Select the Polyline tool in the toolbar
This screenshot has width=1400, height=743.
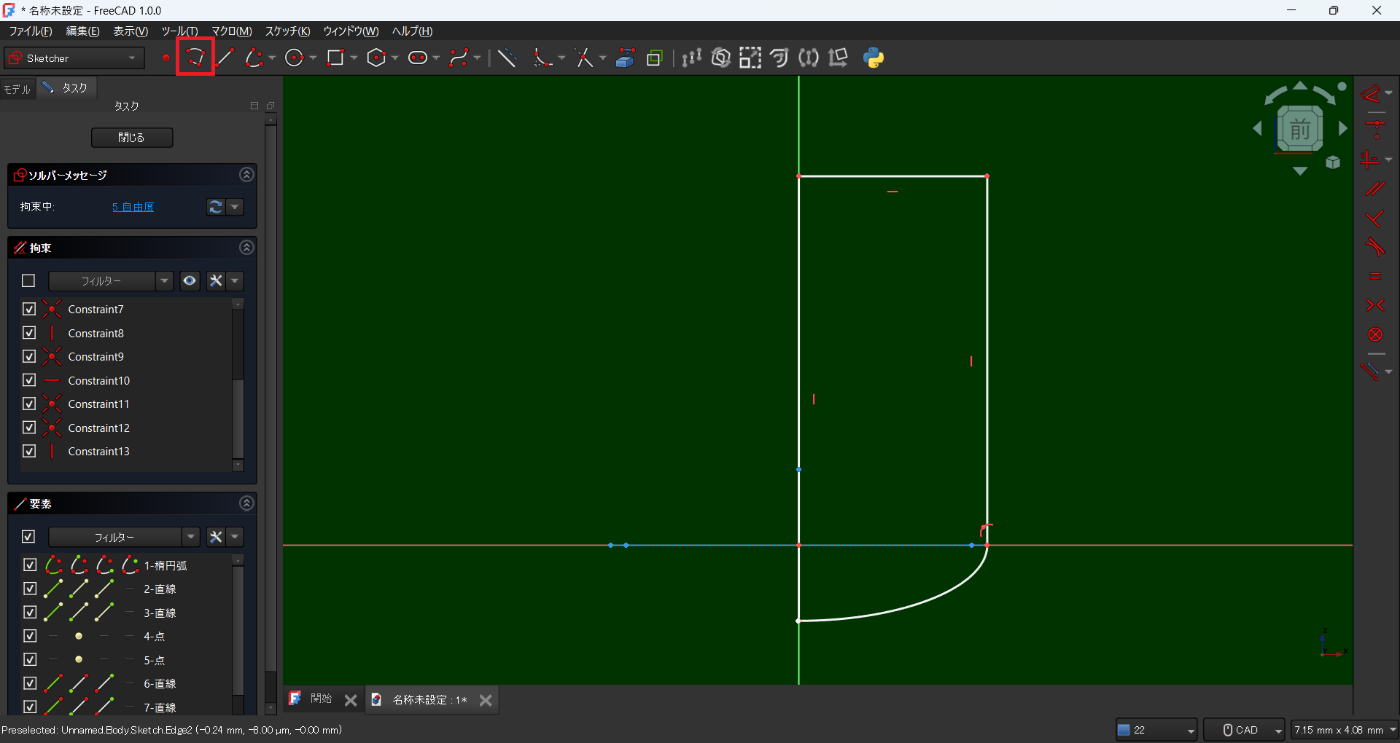point(196,58)
